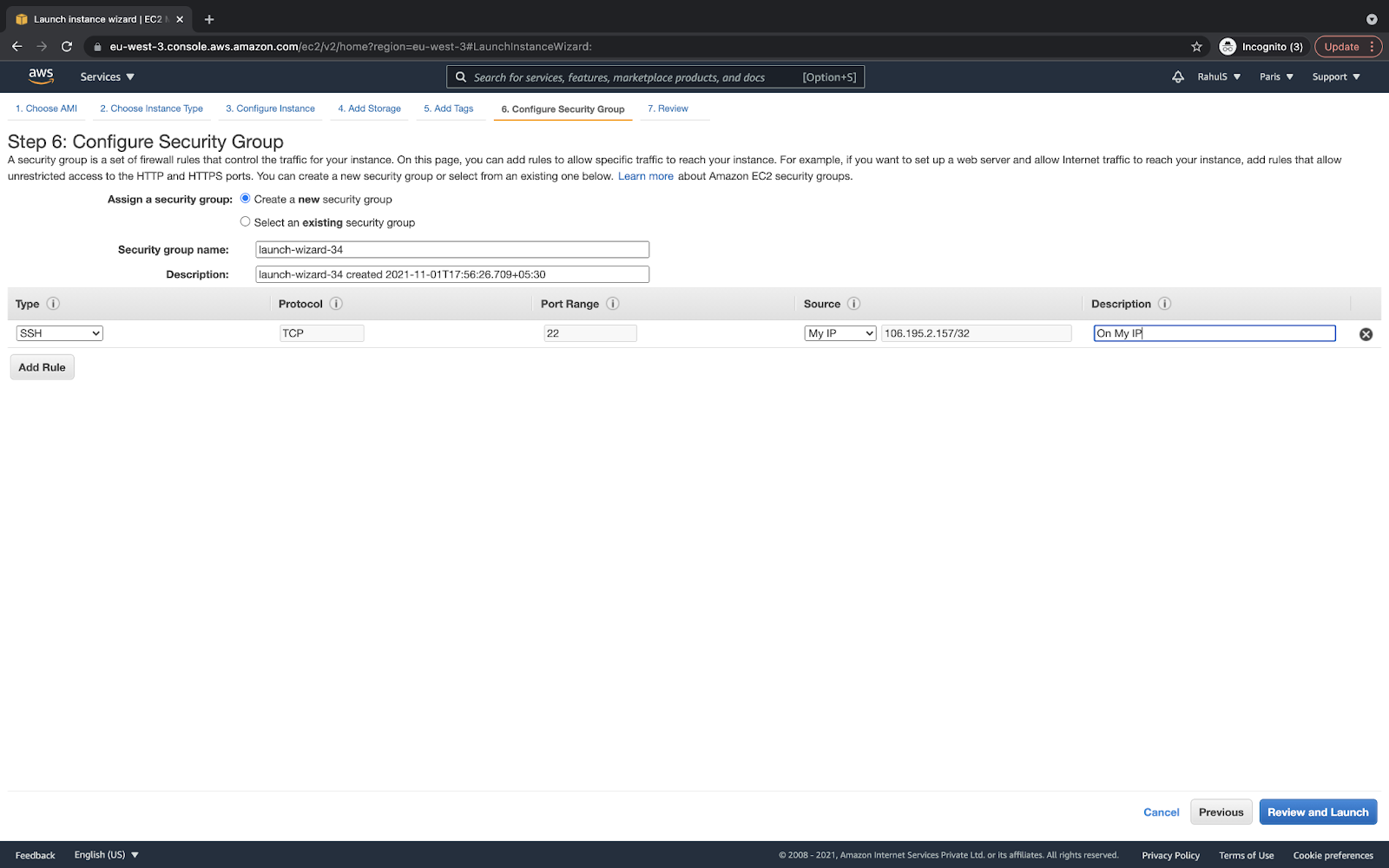1389x868 pixels.
Task: Go to step 7 Review
Action: pos(668,108)
